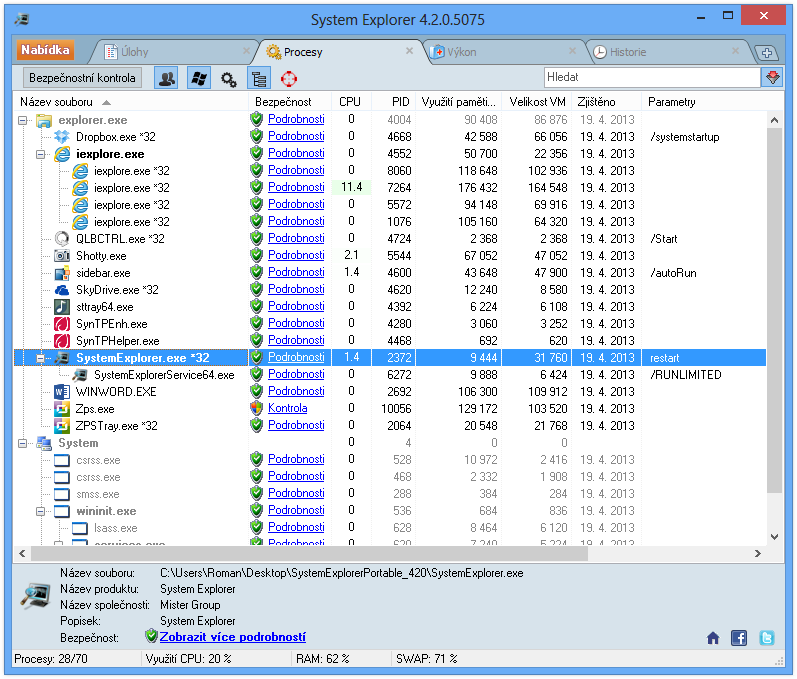Viewport: 797px width, 679px height.
Task: Open Podrobnosti link for Shotty.exe
Action: tap(296, 255)
